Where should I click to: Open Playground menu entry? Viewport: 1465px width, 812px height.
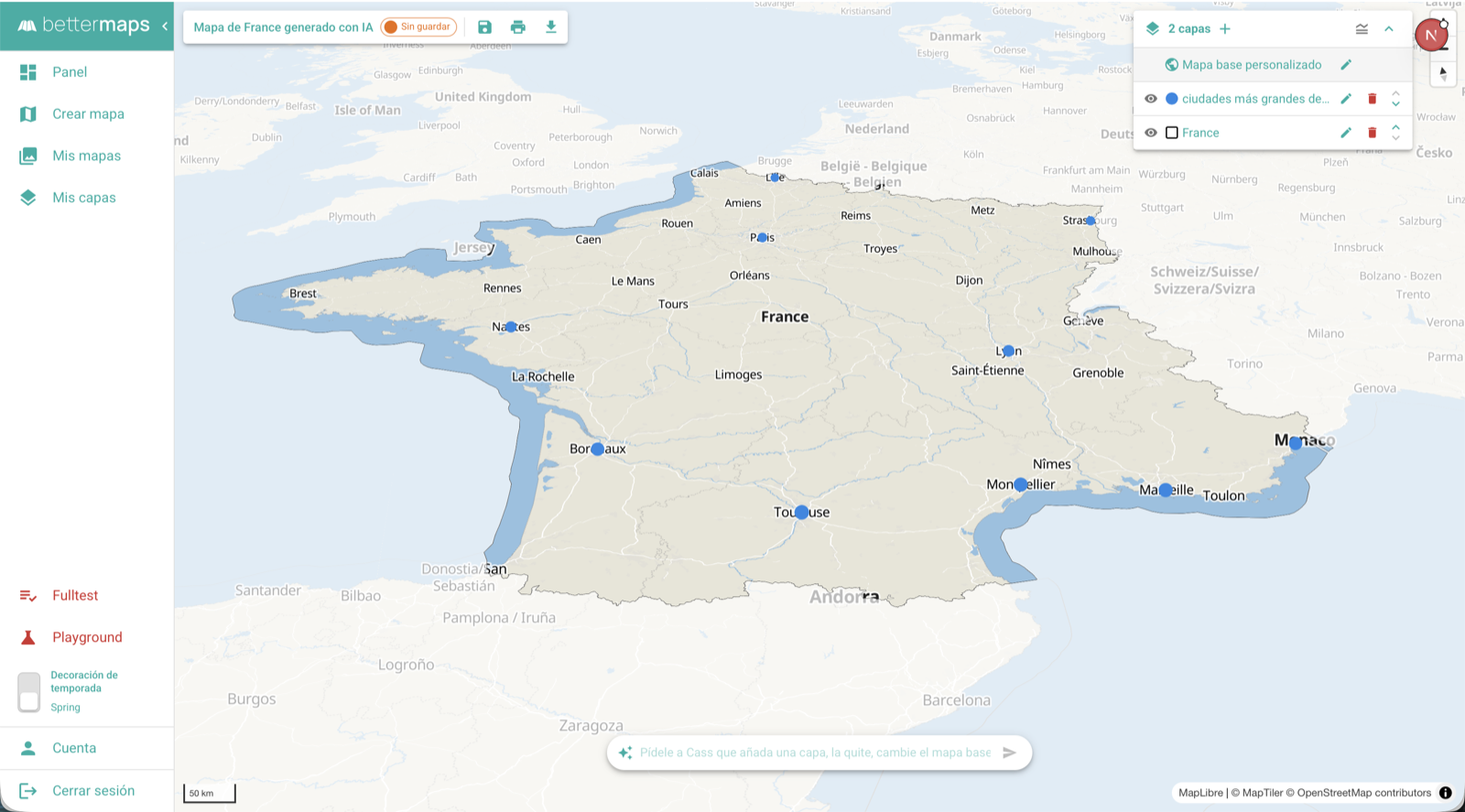(87, 638)
